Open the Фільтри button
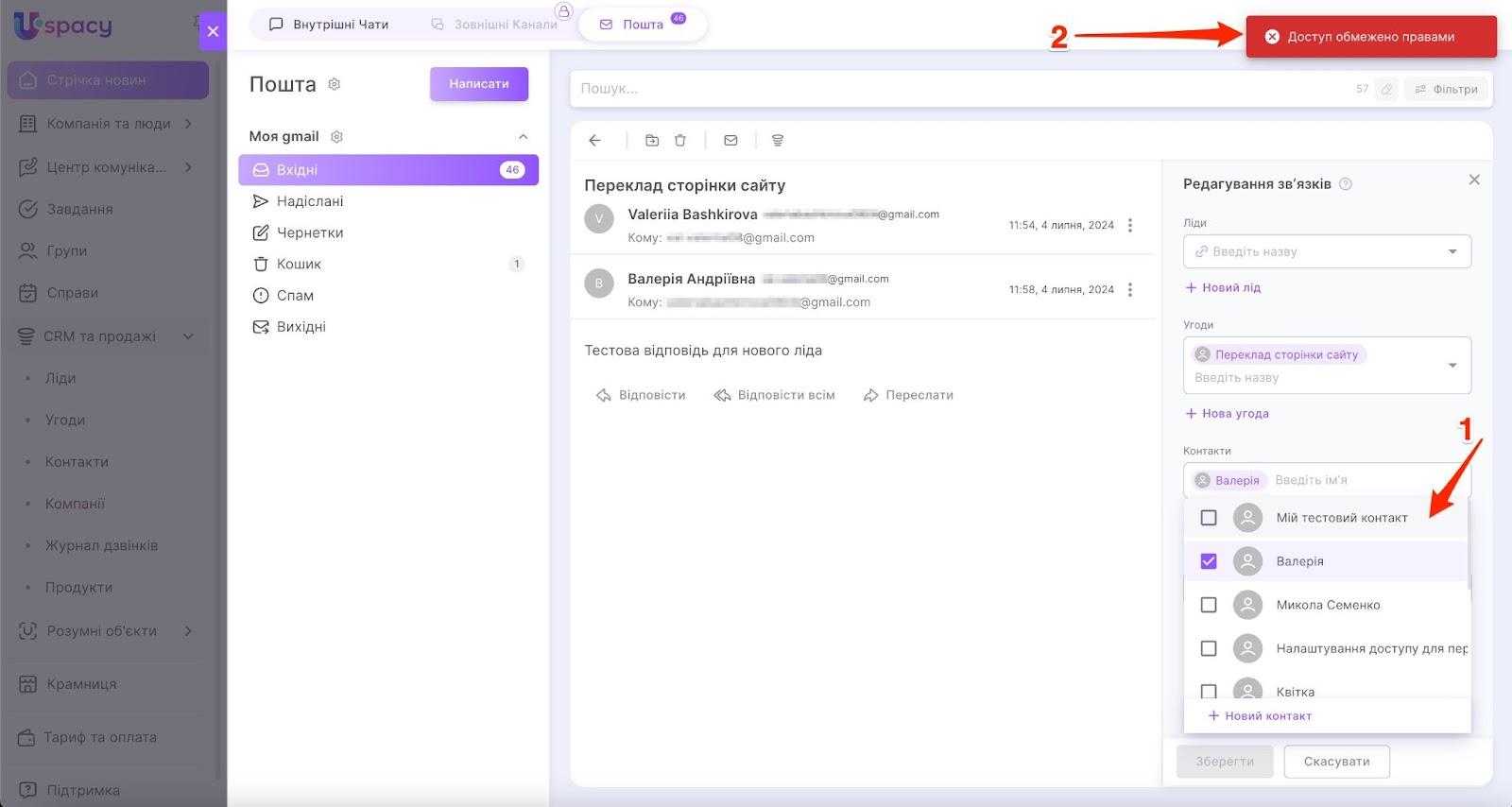Viewport: 1512px width, 807px height. 1447,89
